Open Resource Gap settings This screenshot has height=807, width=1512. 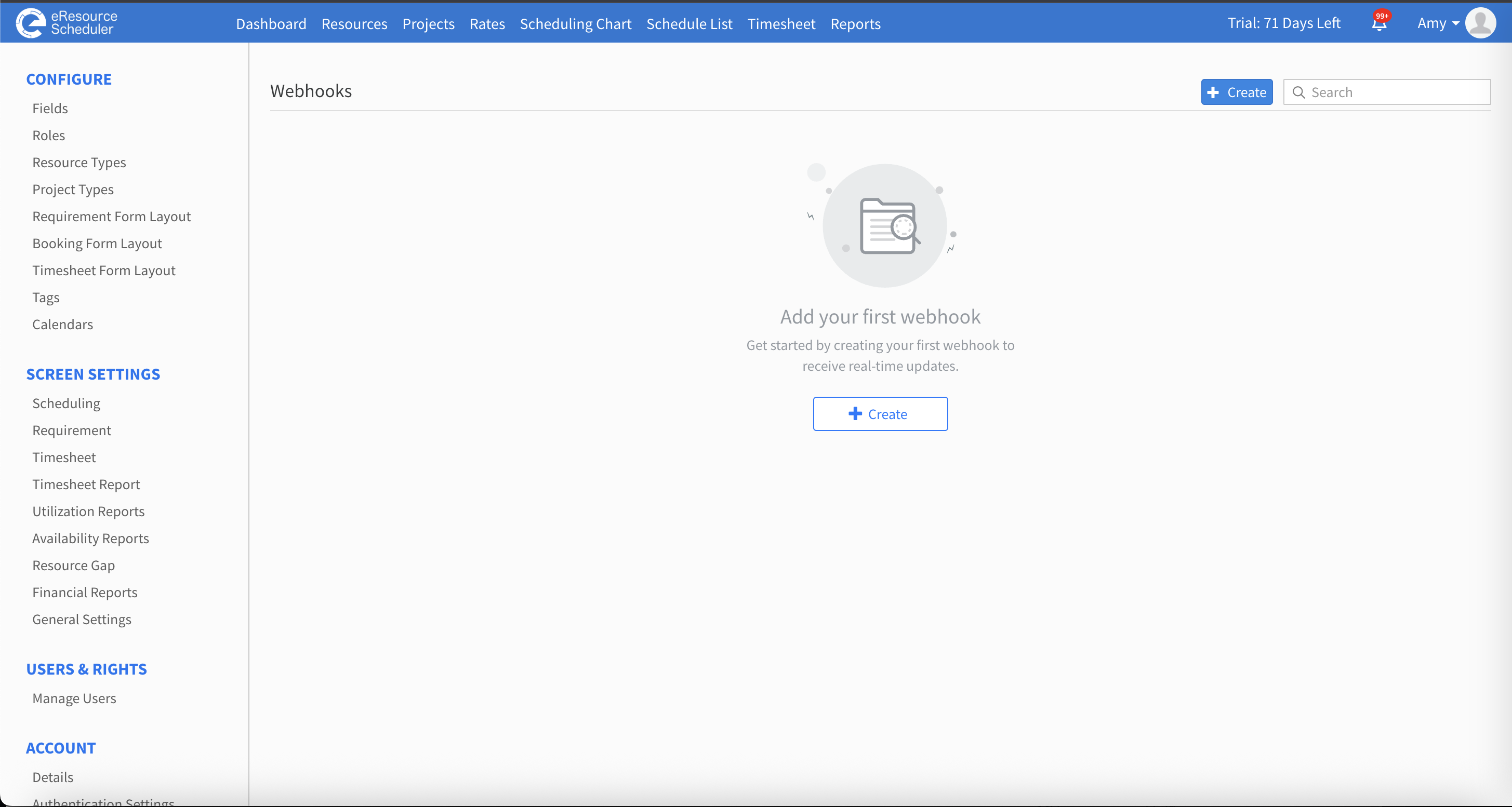(x=73, y=566)
